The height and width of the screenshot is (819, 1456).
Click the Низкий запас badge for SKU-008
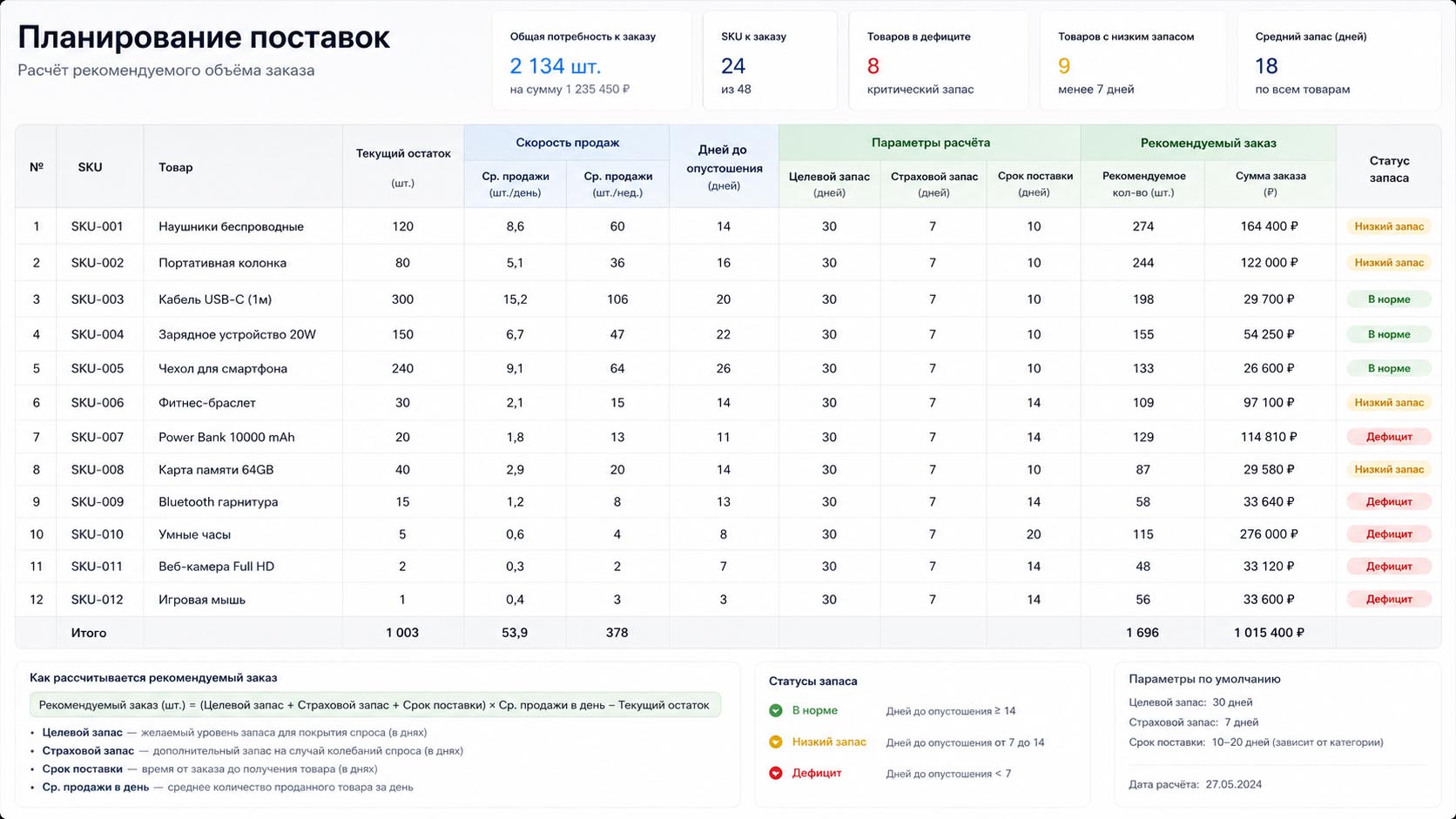(1389, 470)
